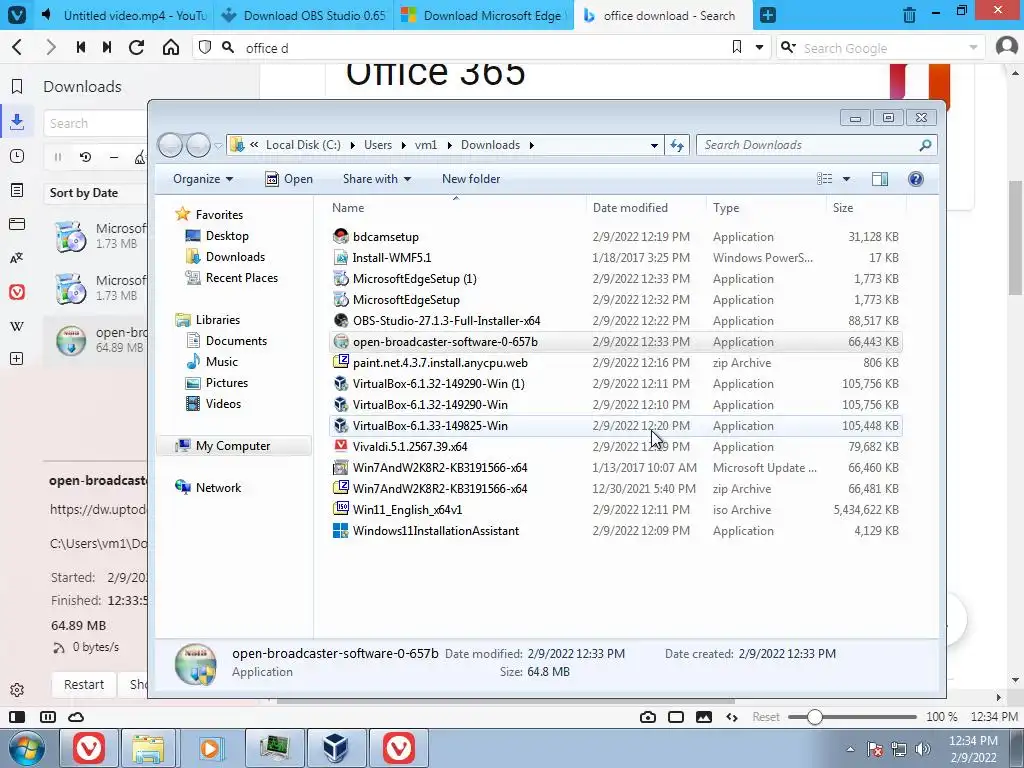Select Network in navigation pane
The image size is (1024, 768).
pyautogui.click(x=218, y=487)
